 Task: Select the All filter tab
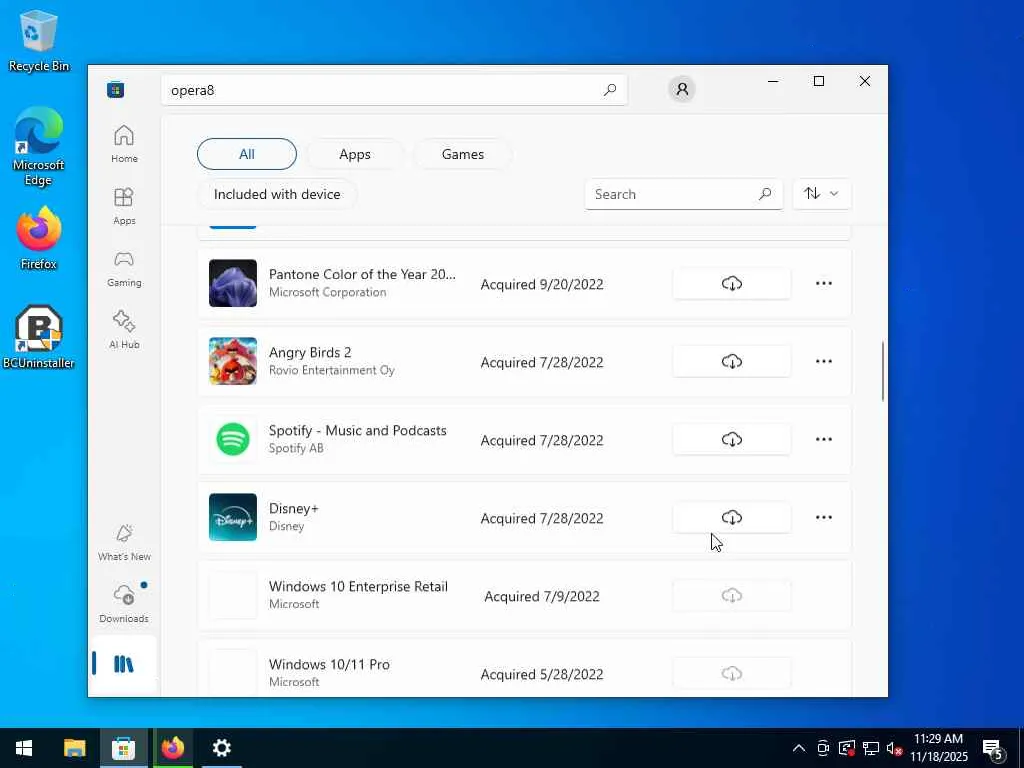tap(247, 154)
